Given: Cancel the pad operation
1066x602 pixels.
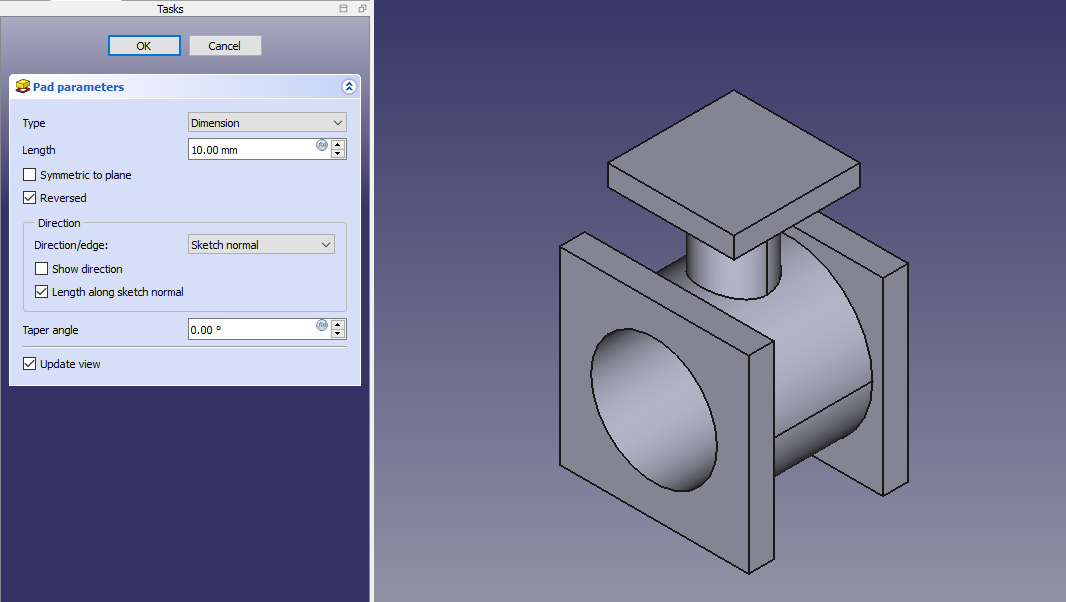Looking at the screenshot, I should click(x=225, y=46).
